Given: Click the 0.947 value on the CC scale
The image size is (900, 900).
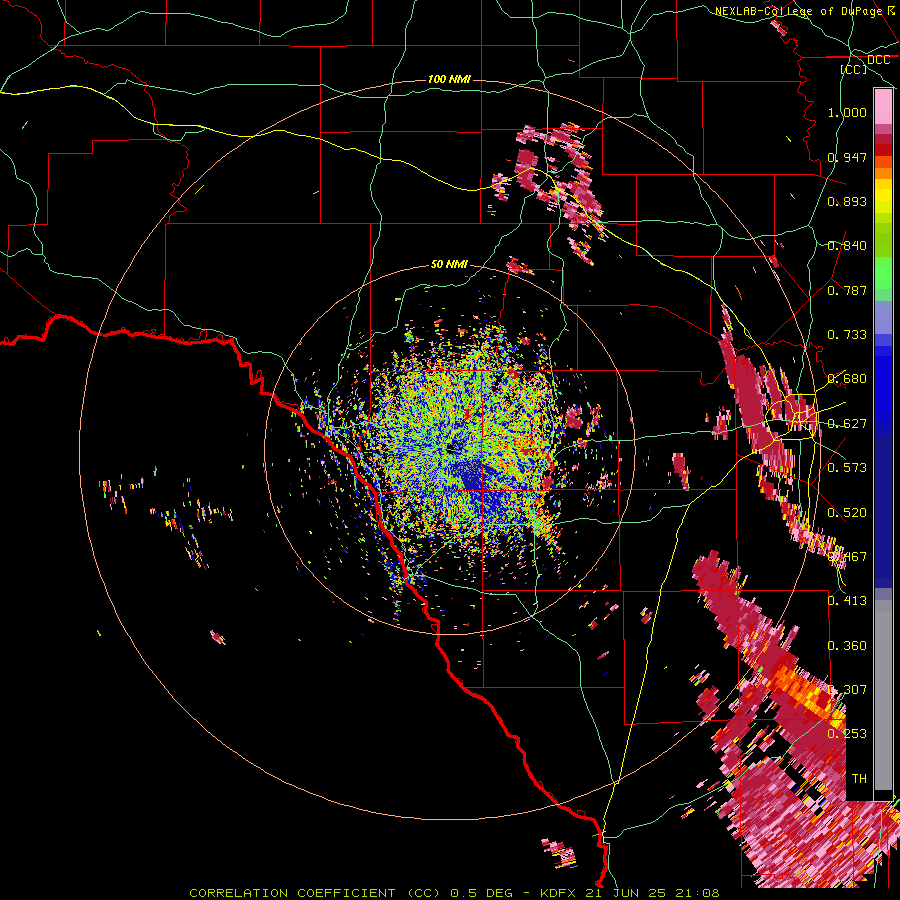Looking at the screenshot, I should (847, 157).
